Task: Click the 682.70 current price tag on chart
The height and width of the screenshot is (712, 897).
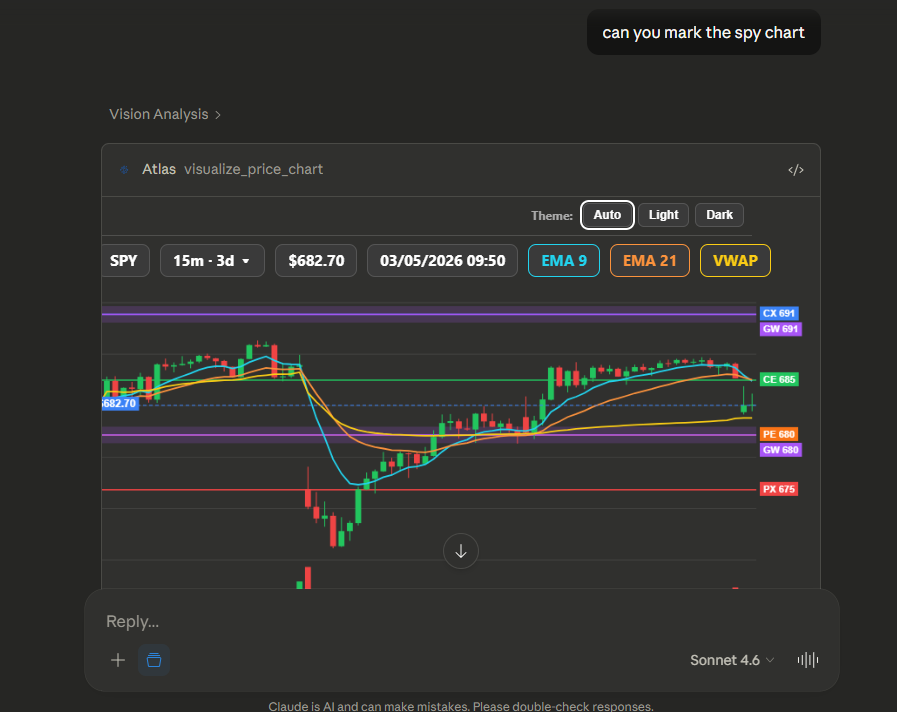Action: coord(120,403)
